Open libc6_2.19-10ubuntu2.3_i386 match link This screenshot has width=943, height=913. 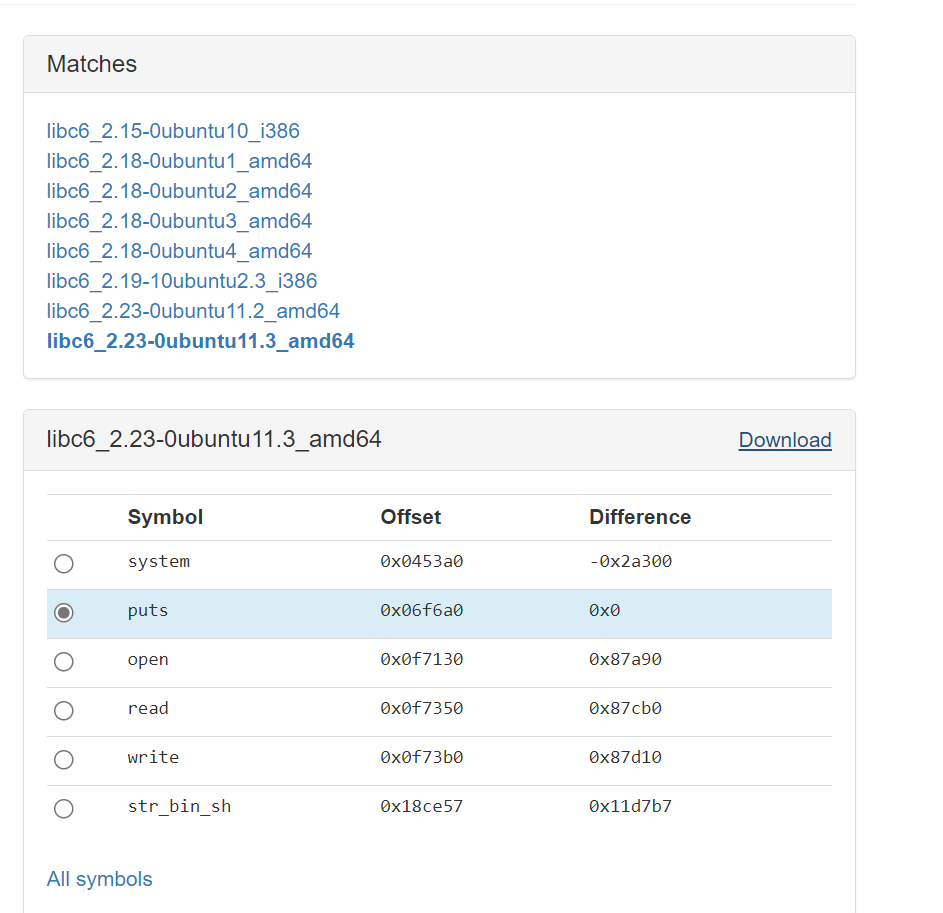(182, 281)
